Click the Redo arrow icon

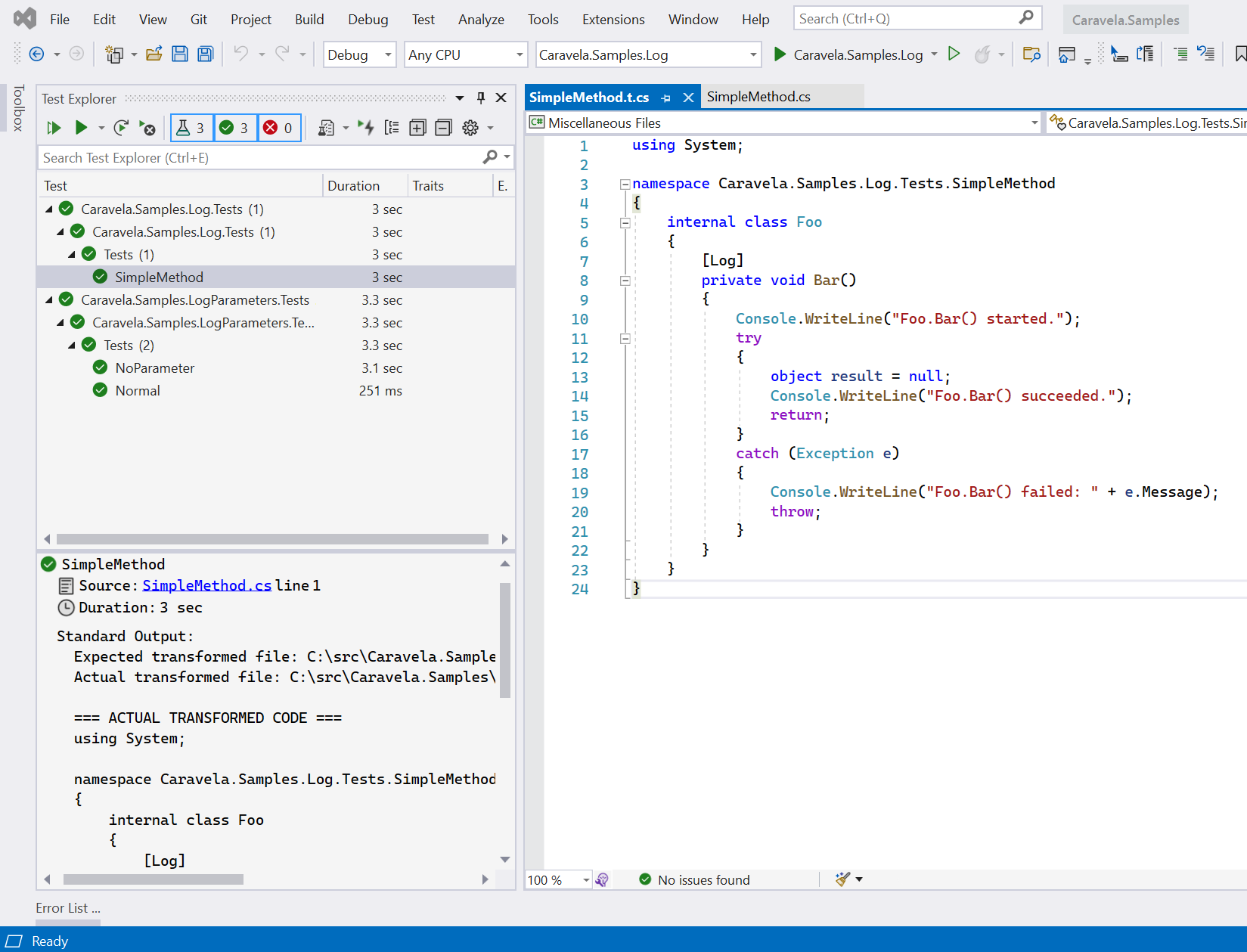click(x=282, y=54)
